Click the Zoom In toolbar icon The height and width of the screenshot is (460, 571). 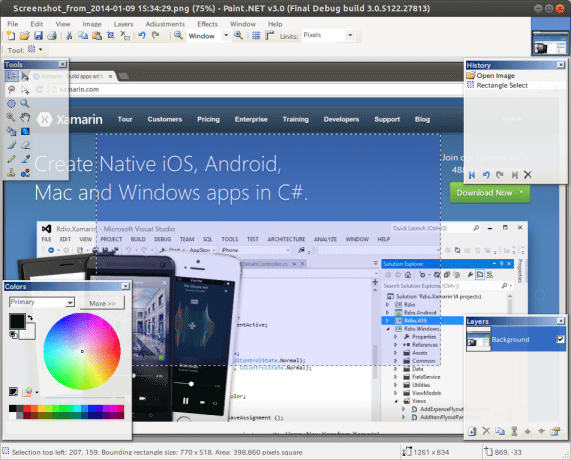click(x=239, y=36)
